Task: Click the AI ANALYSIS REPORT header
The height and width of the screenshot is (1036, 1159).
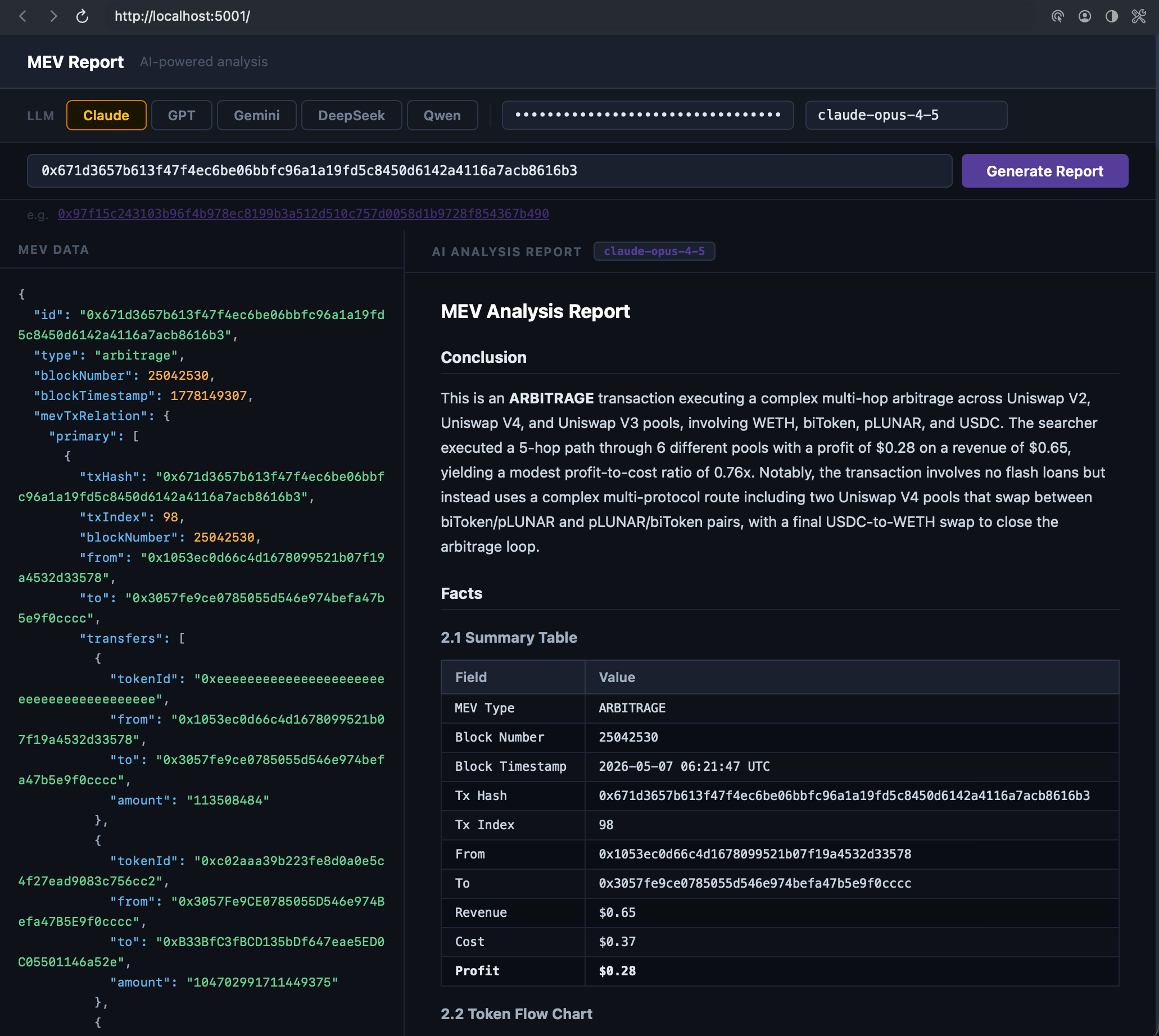Action: 506,252
